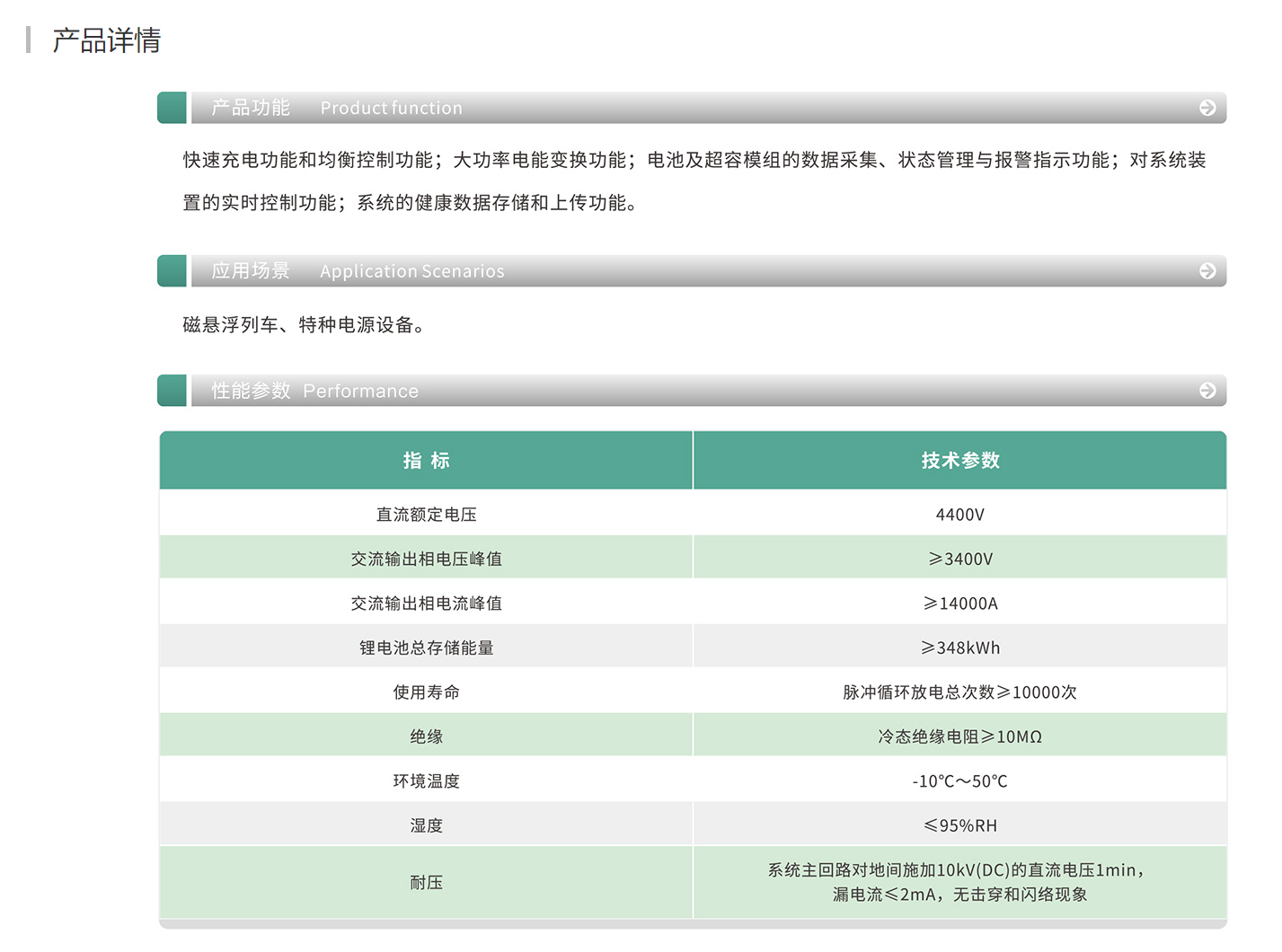
Task: Select the 应用场景 Application Scenarios header
Action: click(709, 271)
